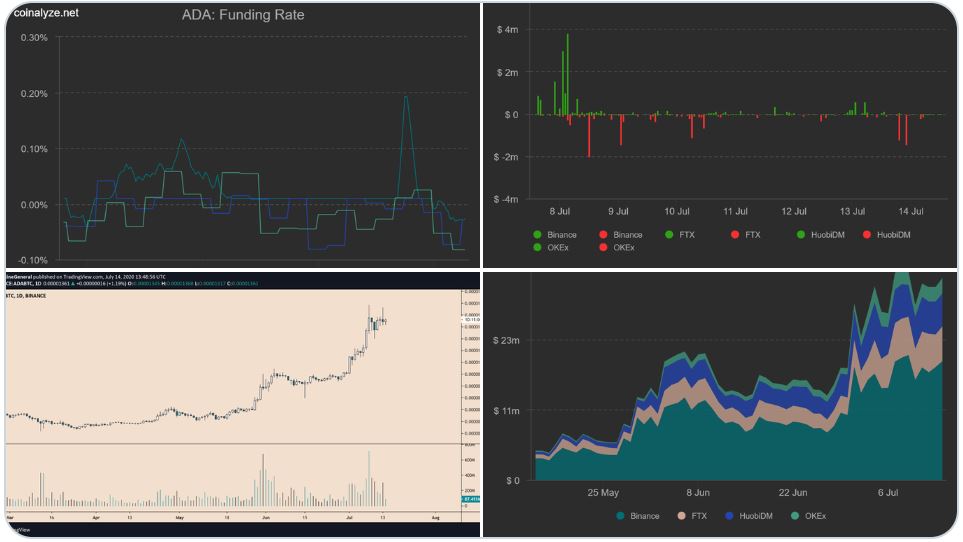Click the tallest volume bar in July
Image resolution: width=963 pixels, height=542 pixels.
click(369, 479)
